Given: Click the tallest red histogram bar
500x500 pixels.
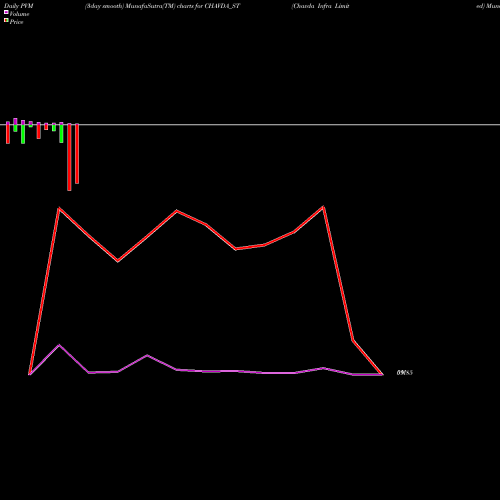Looking at the screenshot, I should (69, 157).
